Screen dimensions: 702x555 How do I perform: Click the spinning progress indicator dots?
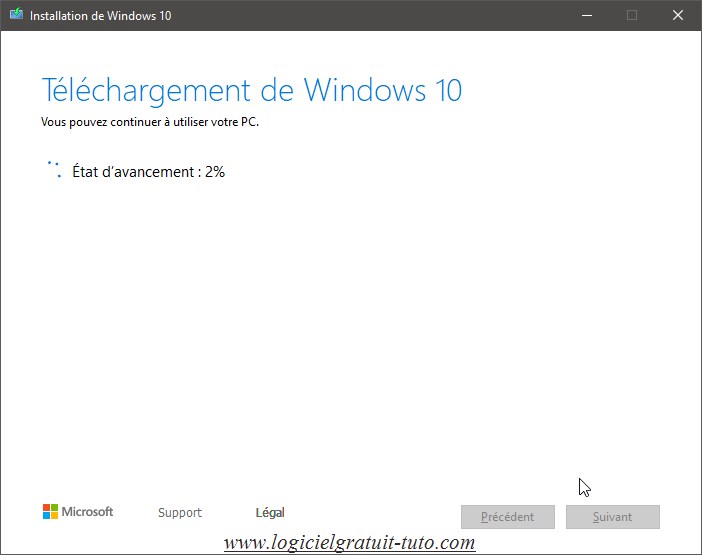coord(54,169)
